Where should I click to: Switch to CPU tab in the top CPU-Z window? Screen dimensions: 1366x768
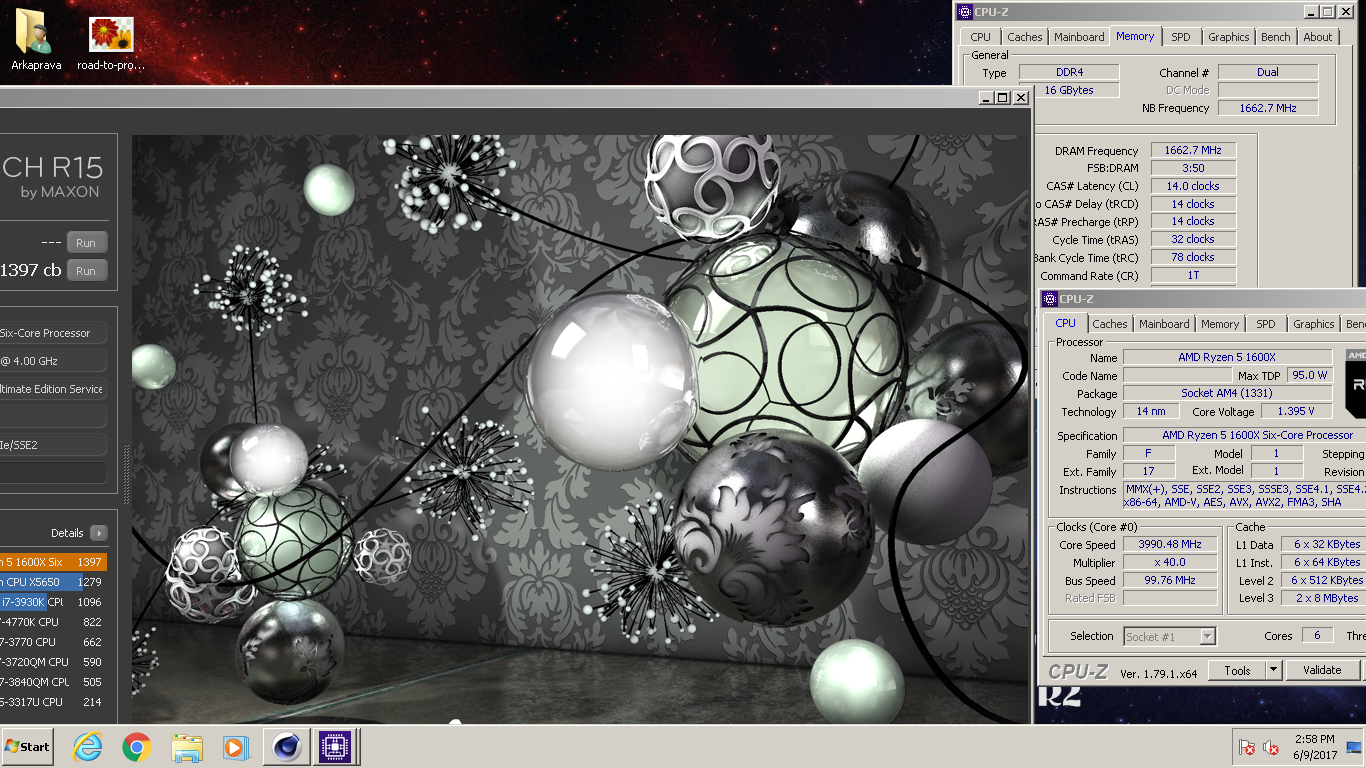click(x=981, y=37)
